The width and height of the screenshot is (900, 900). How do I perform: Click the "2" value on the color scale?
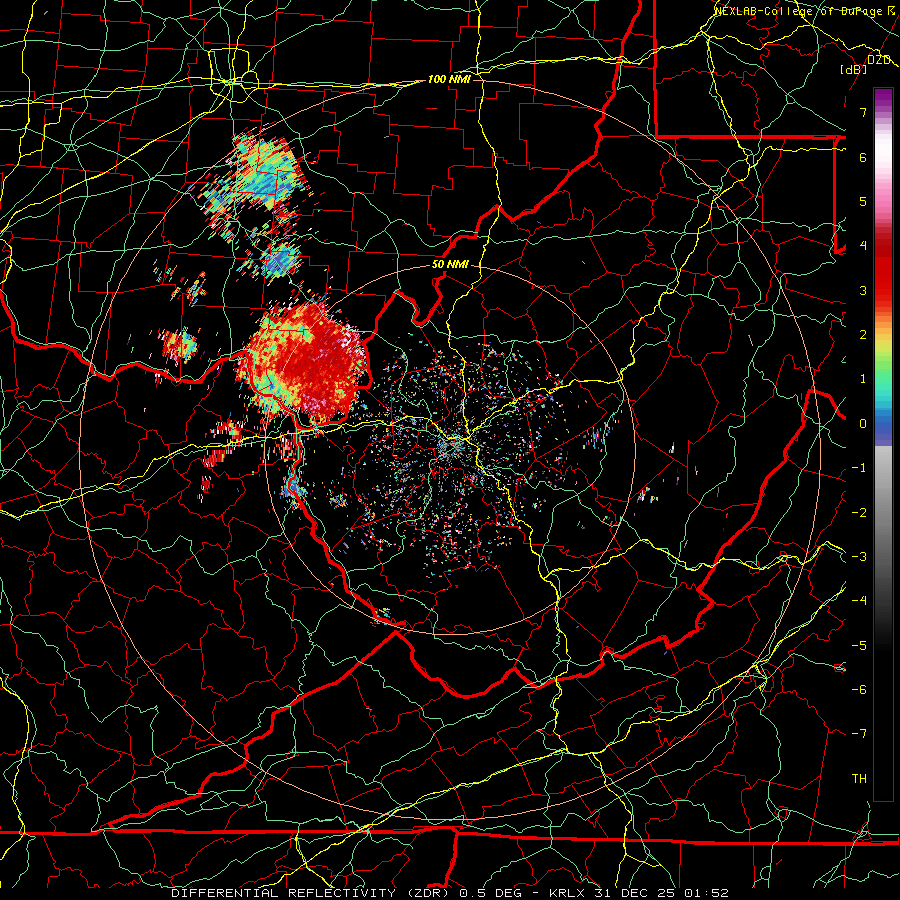point(863,335)
